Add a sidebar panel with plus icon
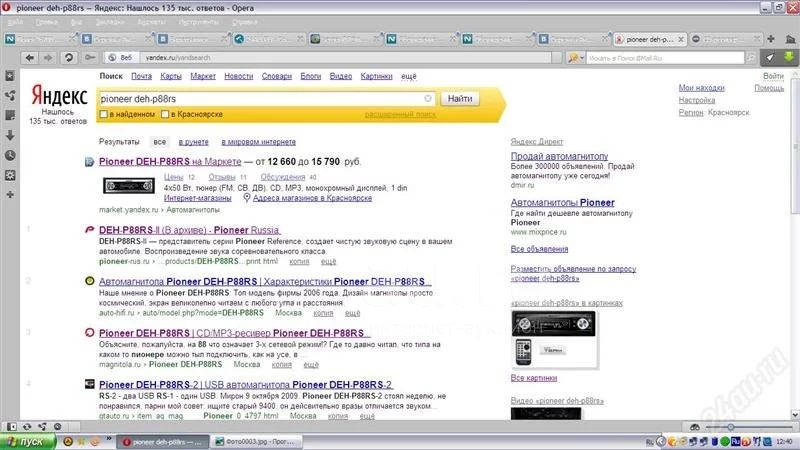Image resolution: width=800 pixels, height=450 pixels. pos(10,195)
